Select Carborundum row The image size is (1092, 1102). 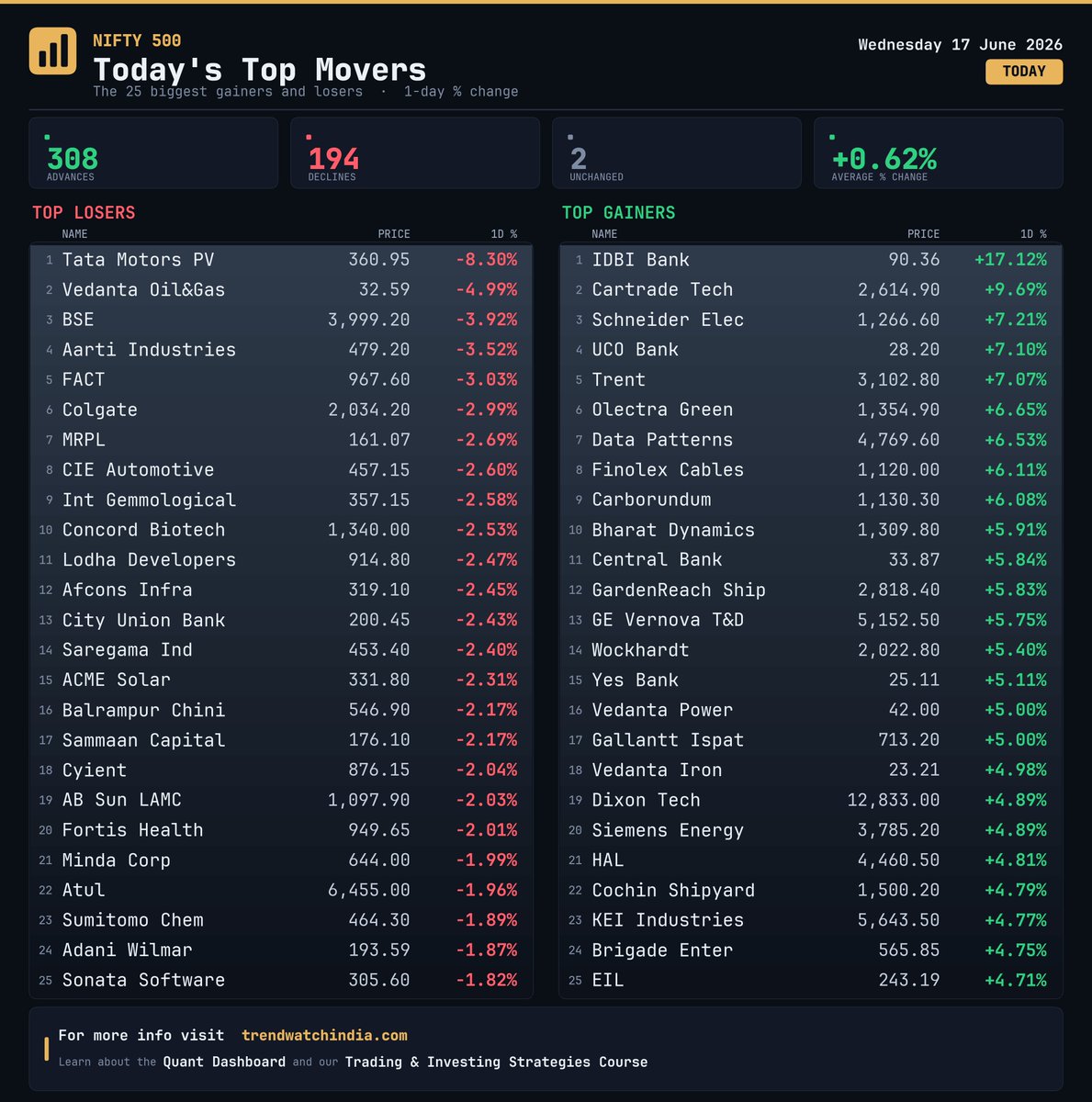[811, 500]
